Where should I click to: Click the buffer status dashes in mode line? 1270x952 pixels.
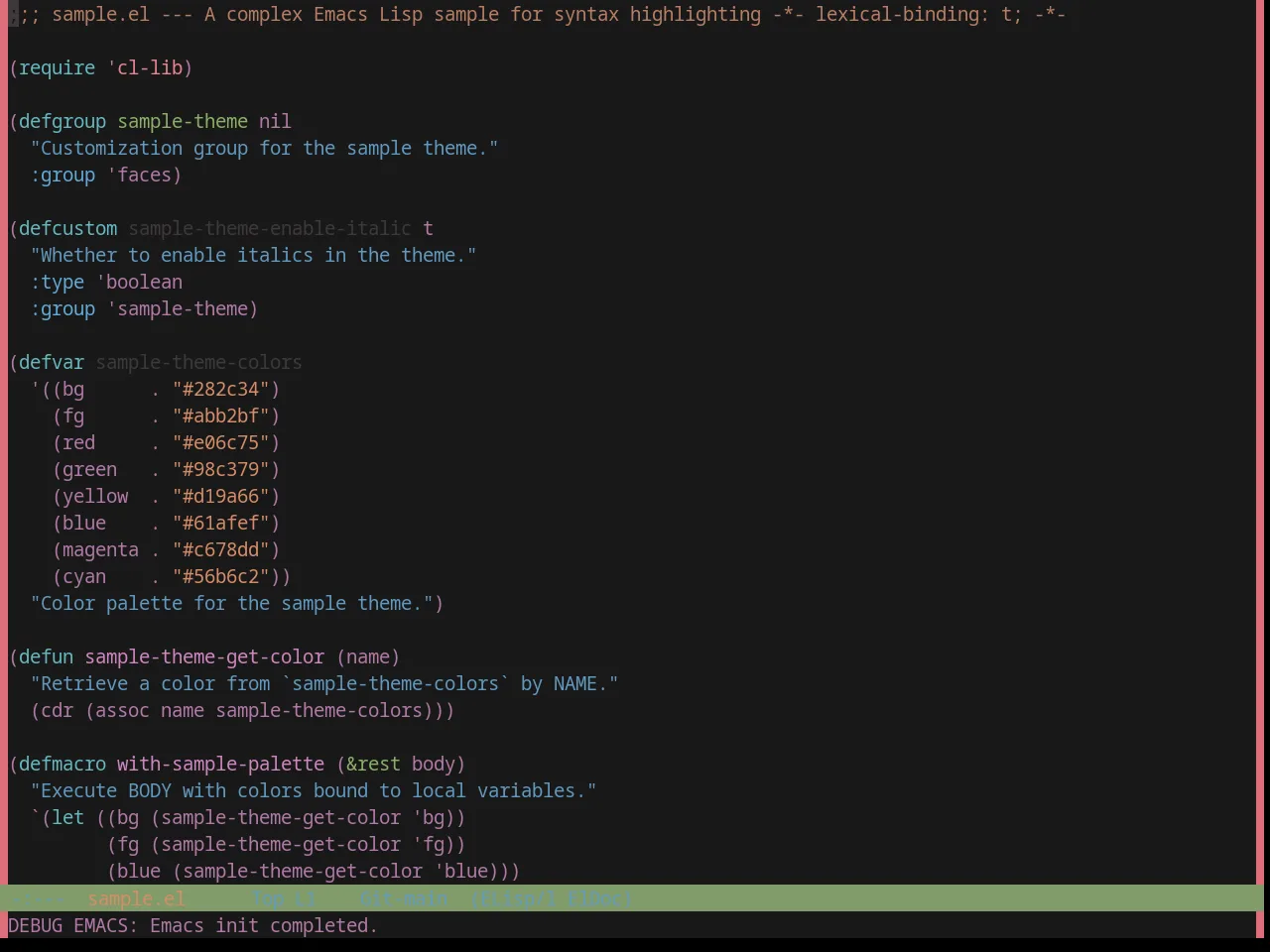37,898
